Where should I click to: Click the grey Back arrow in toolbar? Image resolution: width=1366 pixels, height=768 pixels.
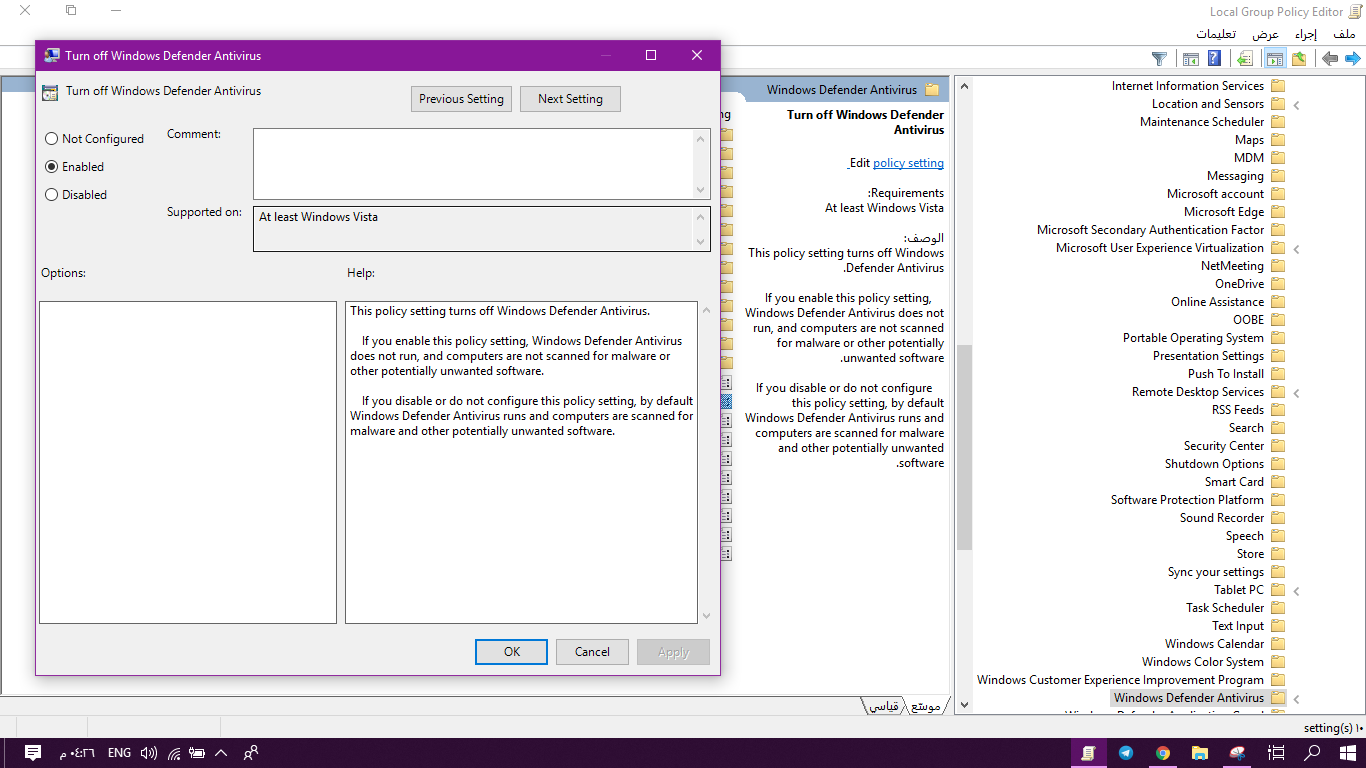1329,59
